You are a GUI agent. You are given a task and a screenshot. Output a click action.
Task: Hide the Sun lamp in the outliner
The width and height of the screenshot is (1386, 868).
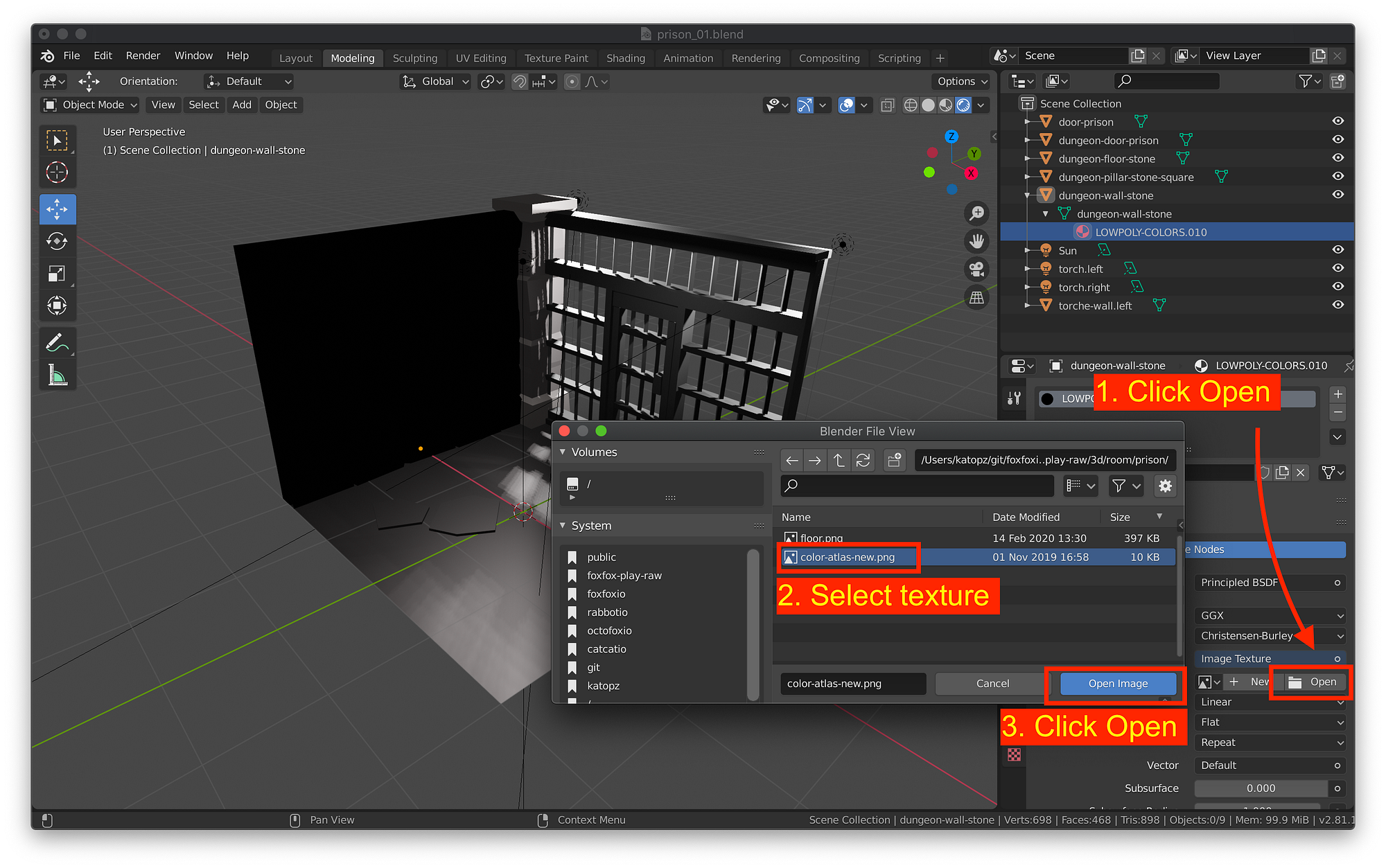(1337, 250)
